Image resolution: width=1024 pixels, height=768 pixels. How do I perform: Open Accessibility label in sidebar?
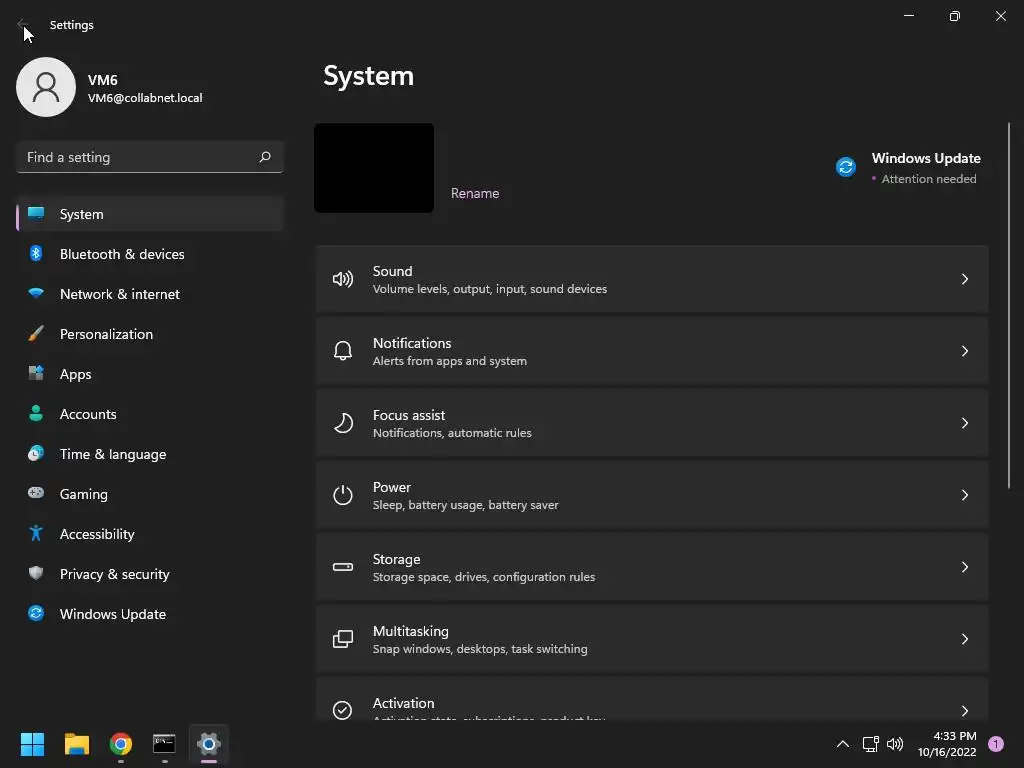[97, 534]
